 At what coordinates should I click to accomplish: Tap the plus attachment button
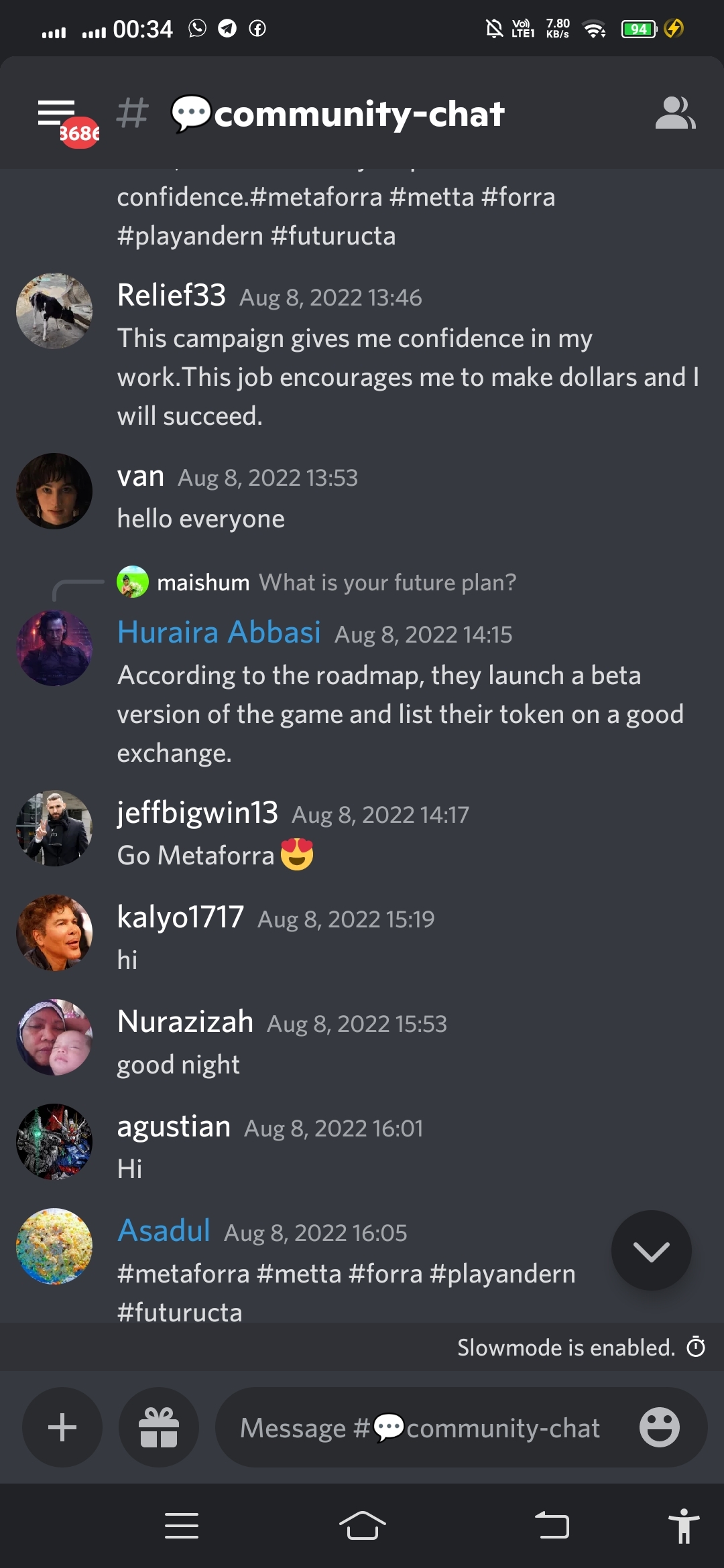point(62,1427)
